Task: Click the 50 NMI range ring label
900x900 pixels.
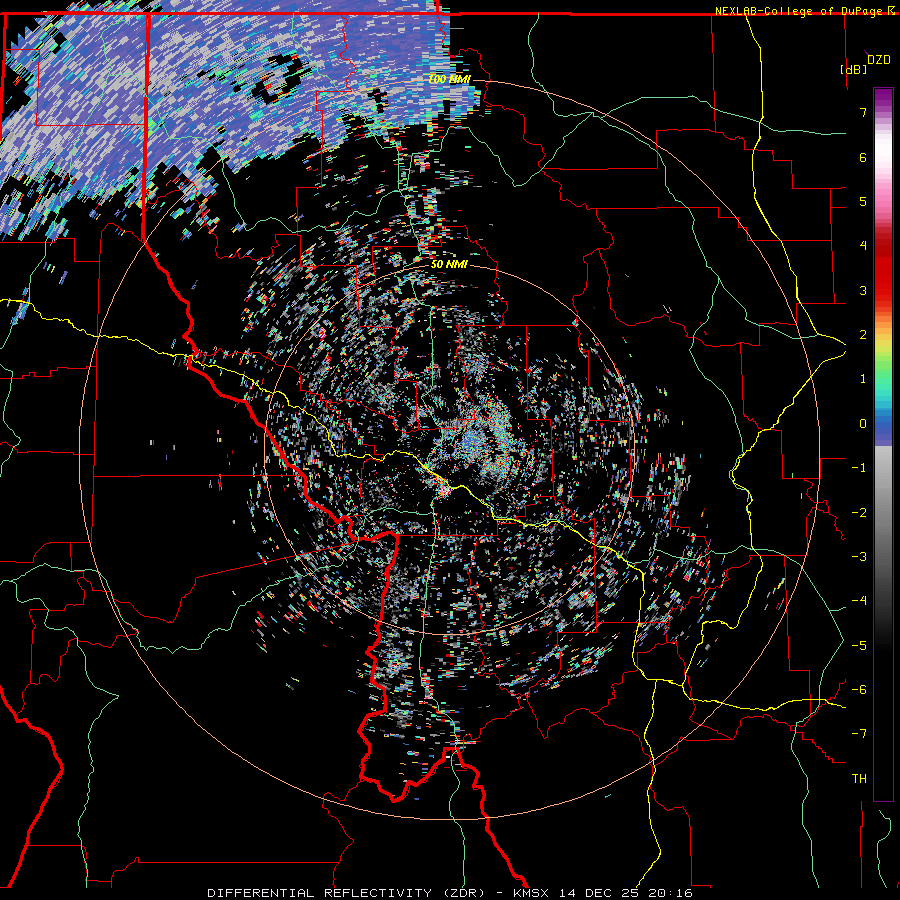Action: point(449,264)
